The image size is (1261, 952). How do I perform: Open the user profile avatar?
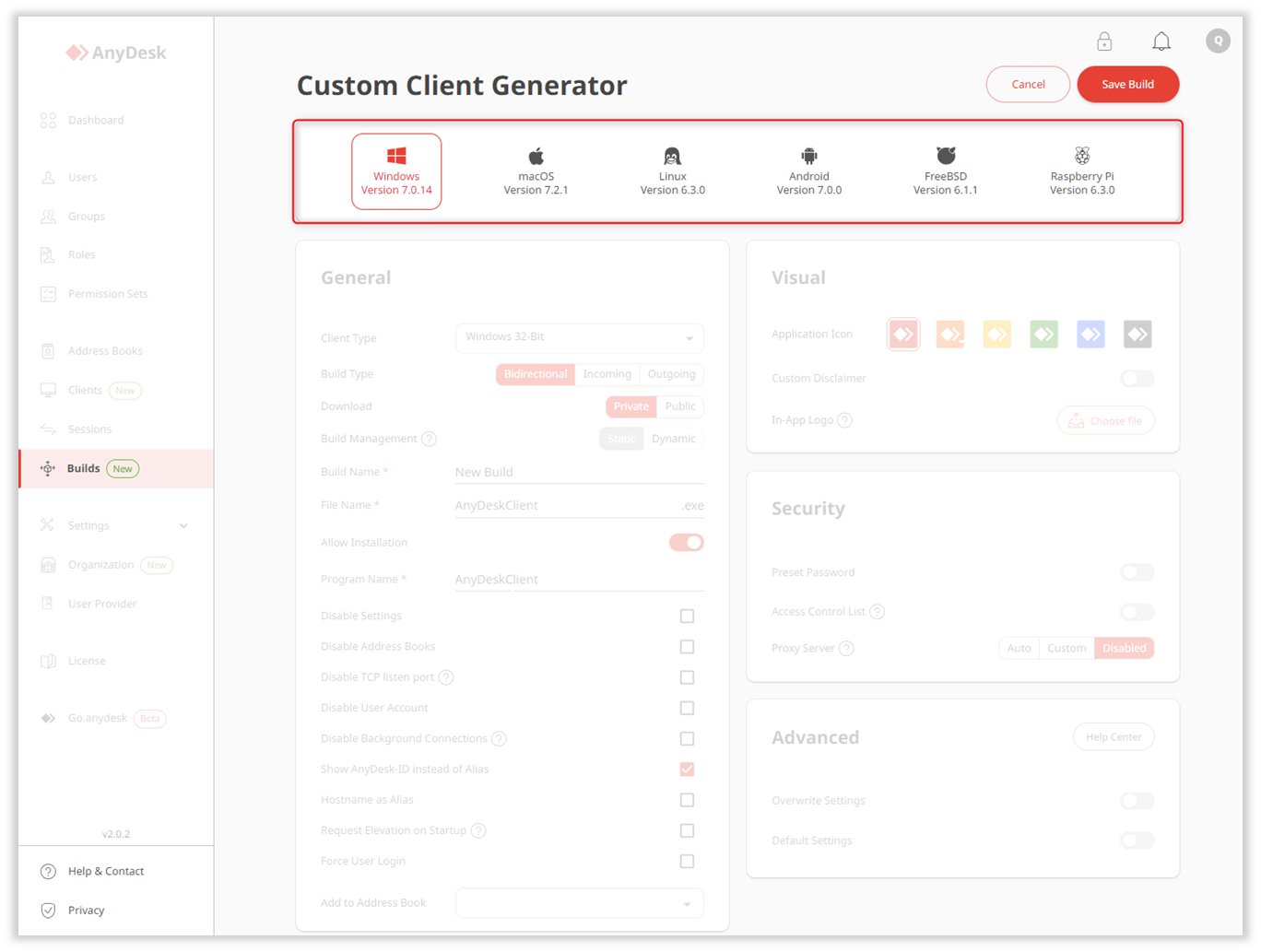point(1218,41)
